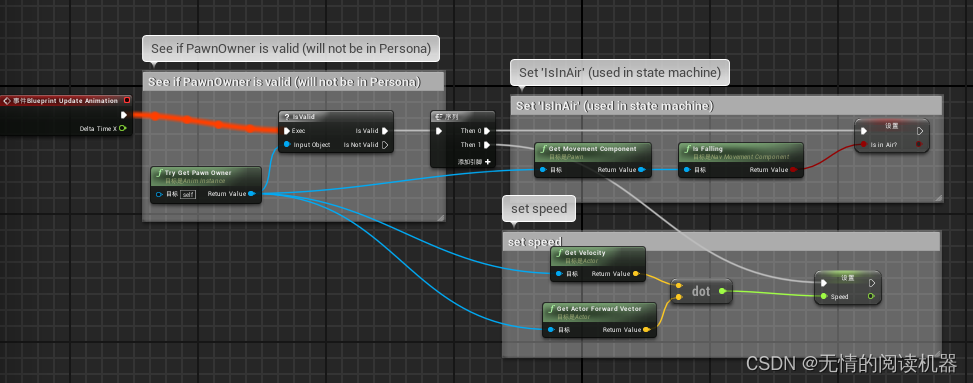Image resolution: width=973 pixels, height=383 pixels.
Task: Click the 目标 input pin of Get Velocity
Action: tap(559, 274)
